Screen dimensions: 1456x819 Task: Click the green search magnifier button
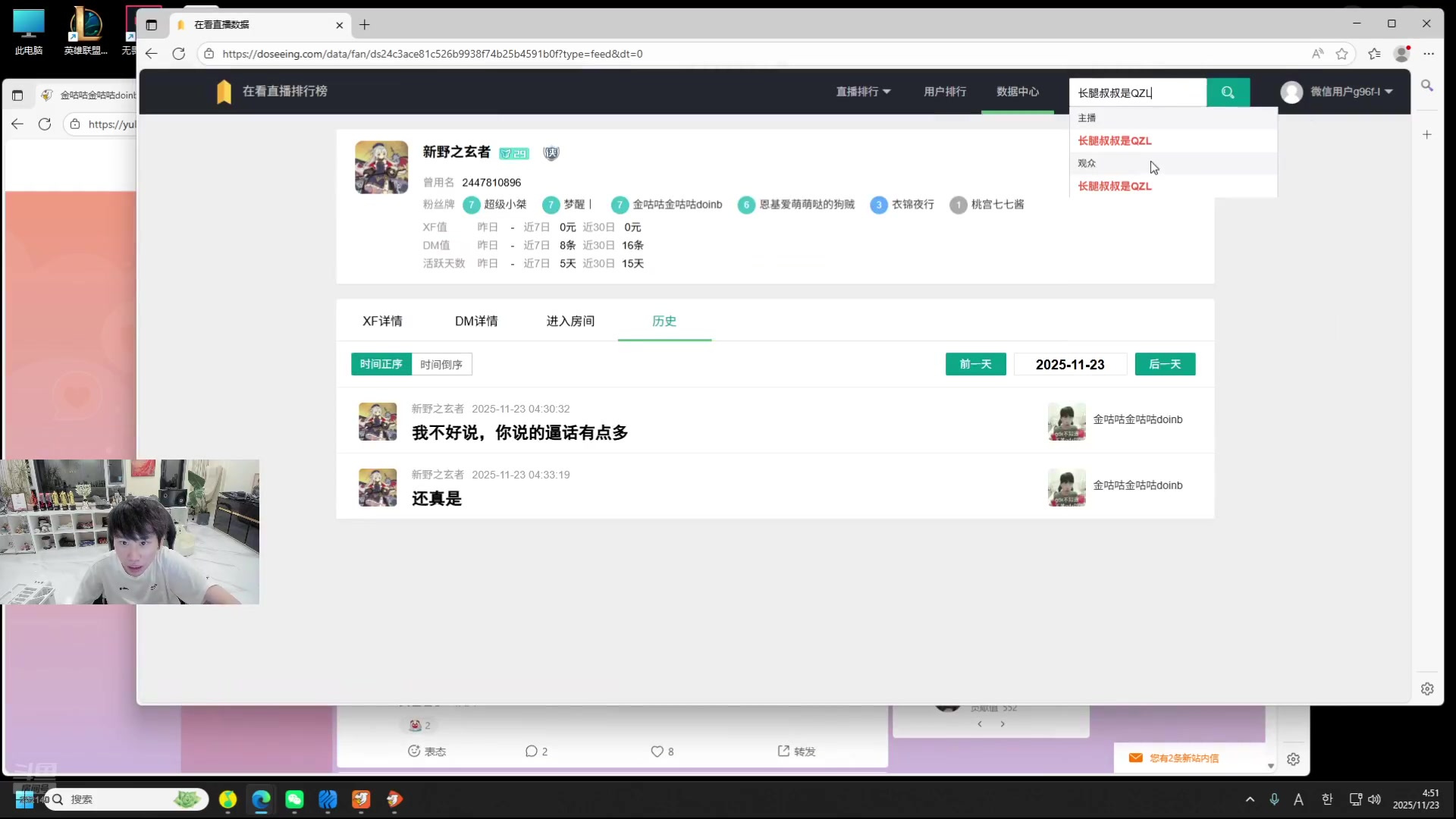pos(1228,92)
